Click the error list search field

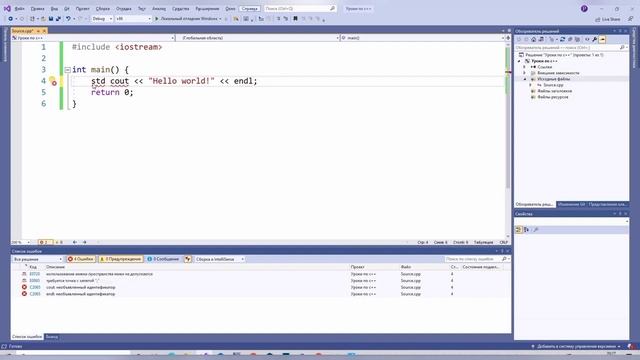coord(476,259)
